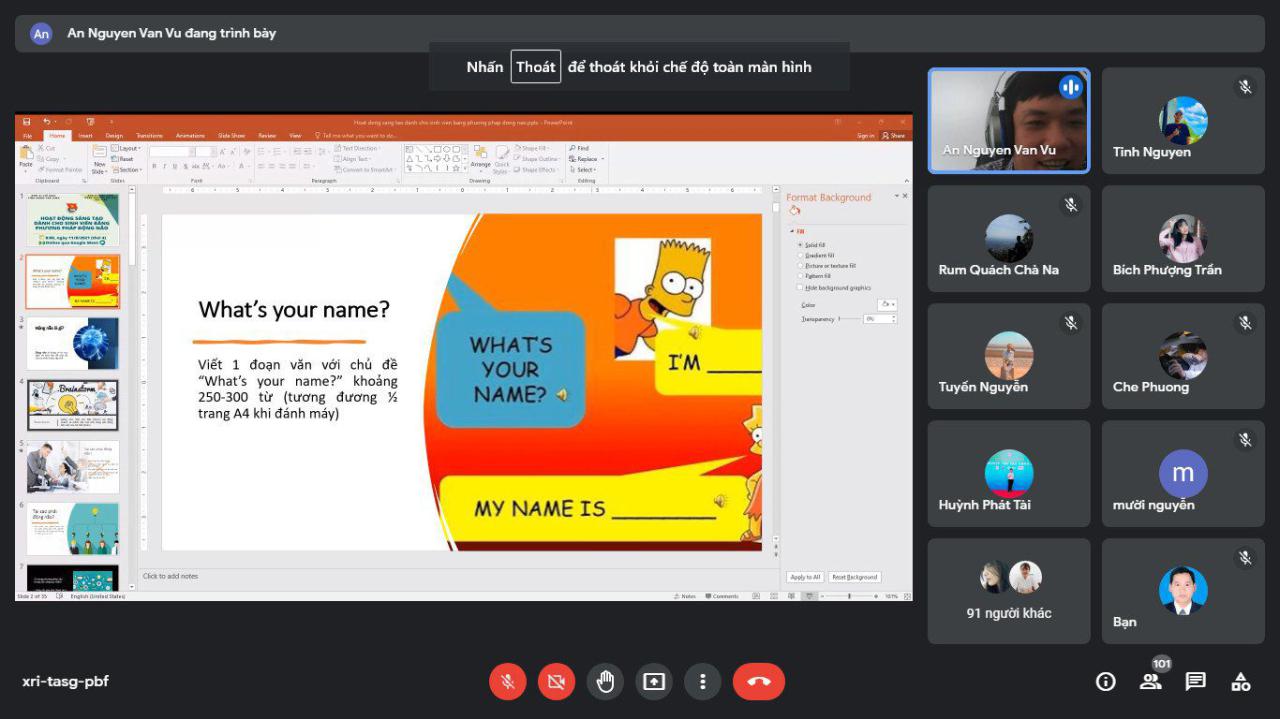The width and height of the screenshot is (1280, 719).
Task: Switch to the Design ribbon tab
Action: pyautogui.click(x=114, y=136)
